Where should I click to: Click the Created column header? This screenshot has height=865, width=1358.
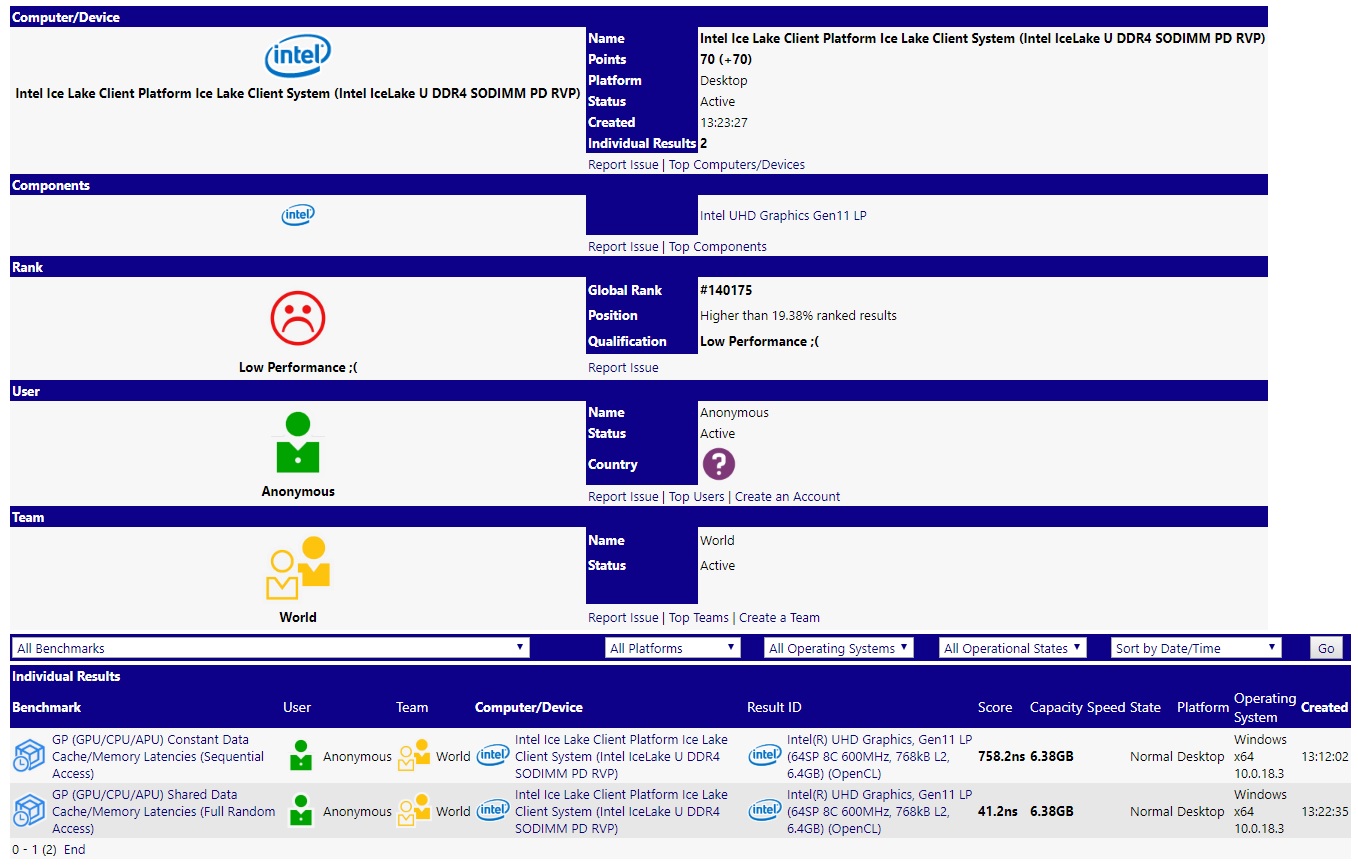(1325, 708)
